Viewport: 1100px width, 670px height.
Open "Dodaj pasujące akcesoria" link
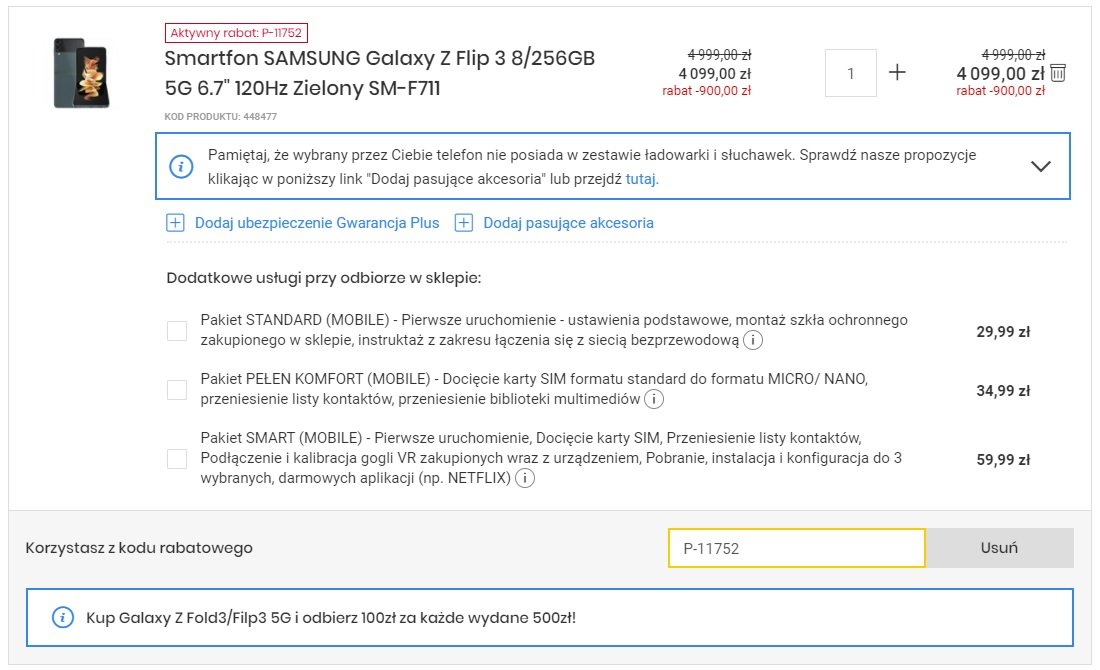568,223
